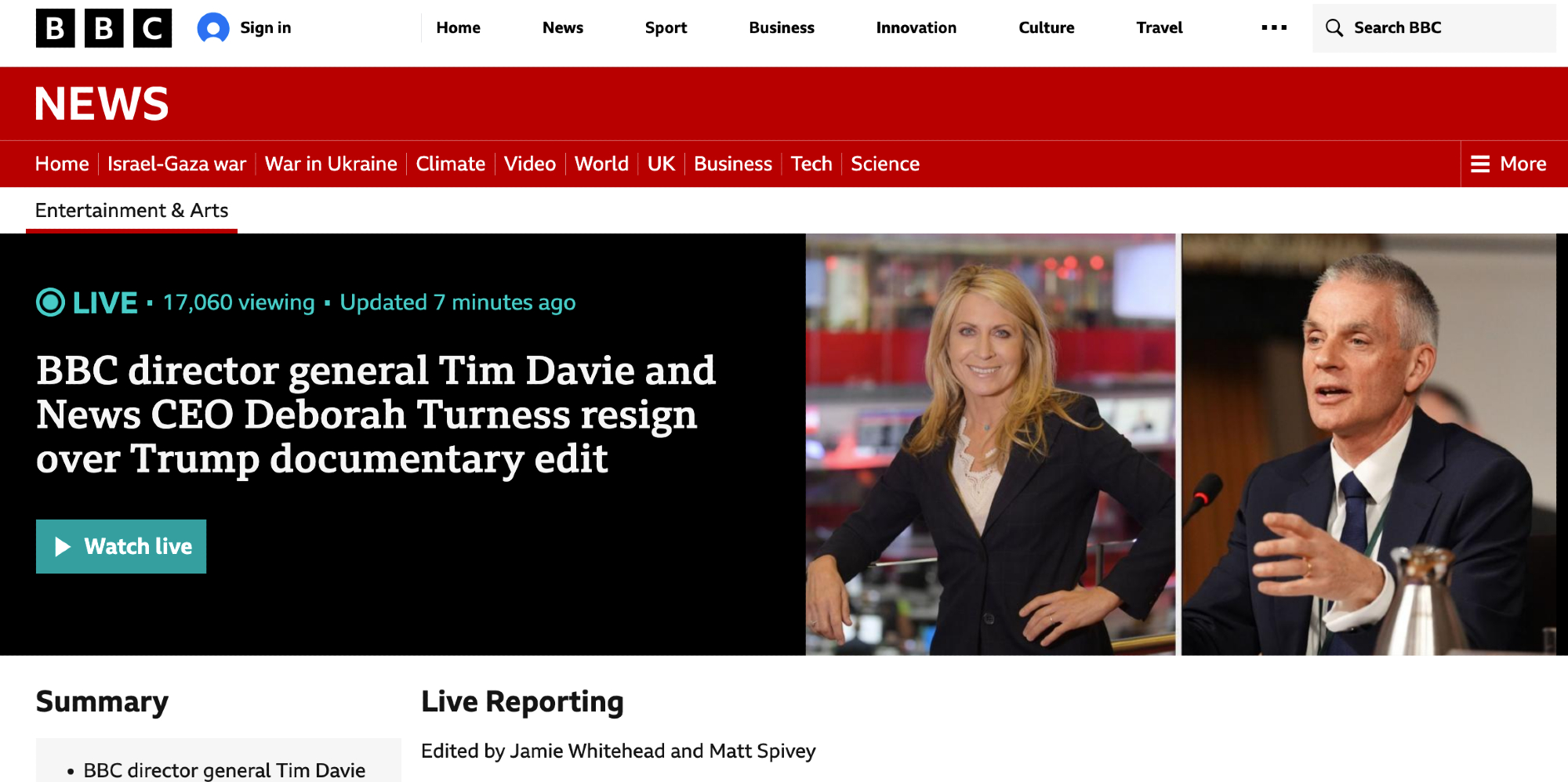
Task: Click the pulsing LIVE circle icon
Action: coord(51,302)
